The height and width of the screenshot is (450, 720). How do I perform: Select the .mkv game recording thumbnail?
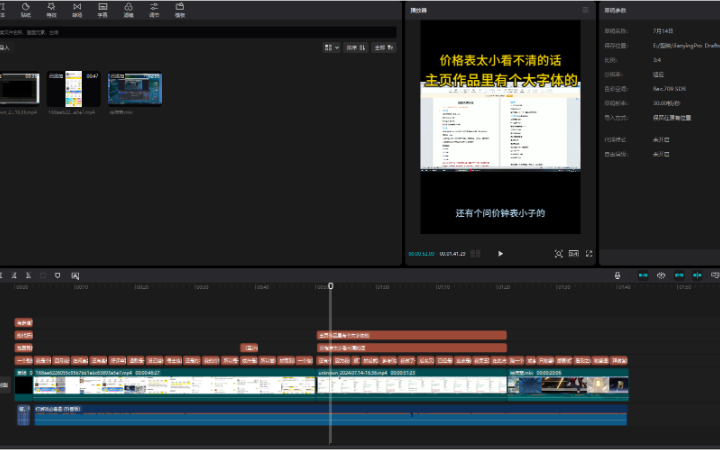135,89
